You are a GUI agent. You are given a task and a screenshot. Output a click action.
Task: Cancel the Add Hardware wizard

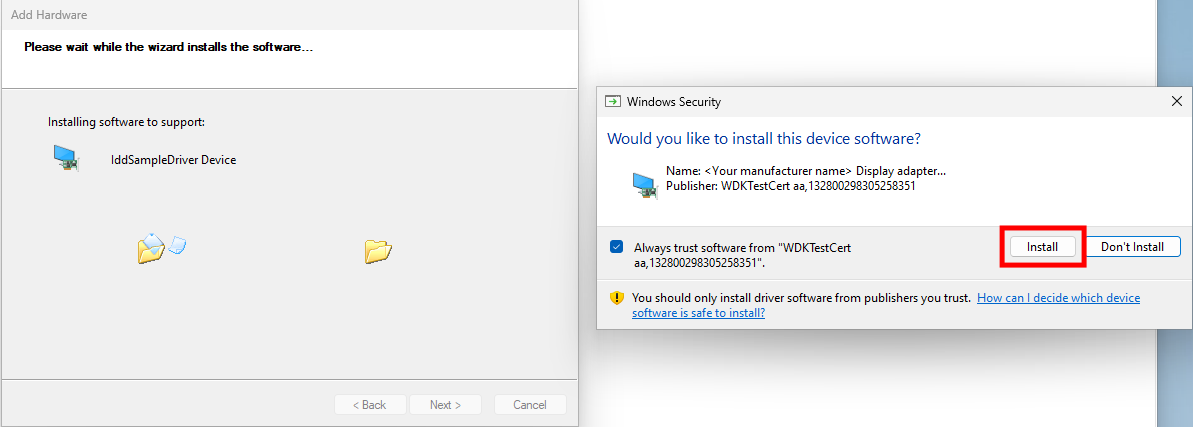[530, 404]
